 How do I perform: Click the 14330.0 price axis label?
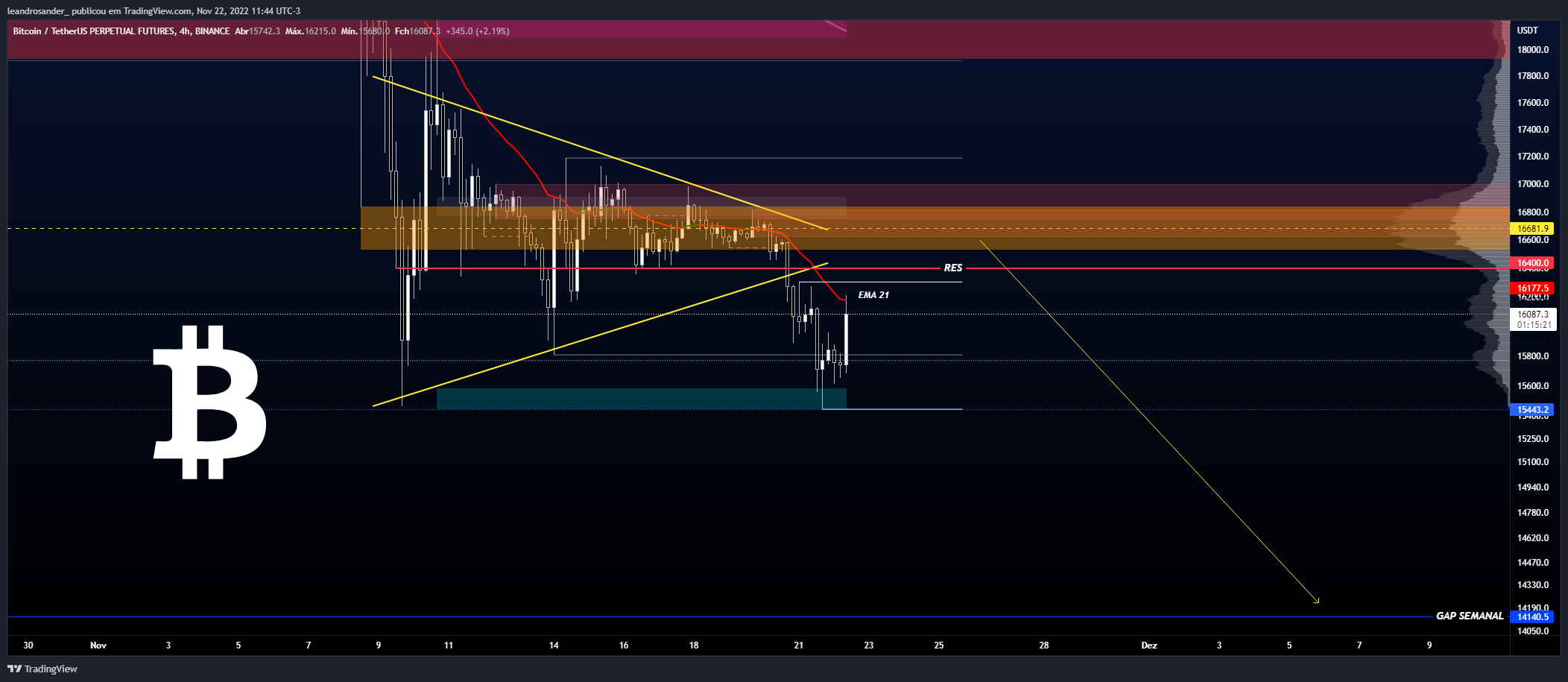(1533, 585)
